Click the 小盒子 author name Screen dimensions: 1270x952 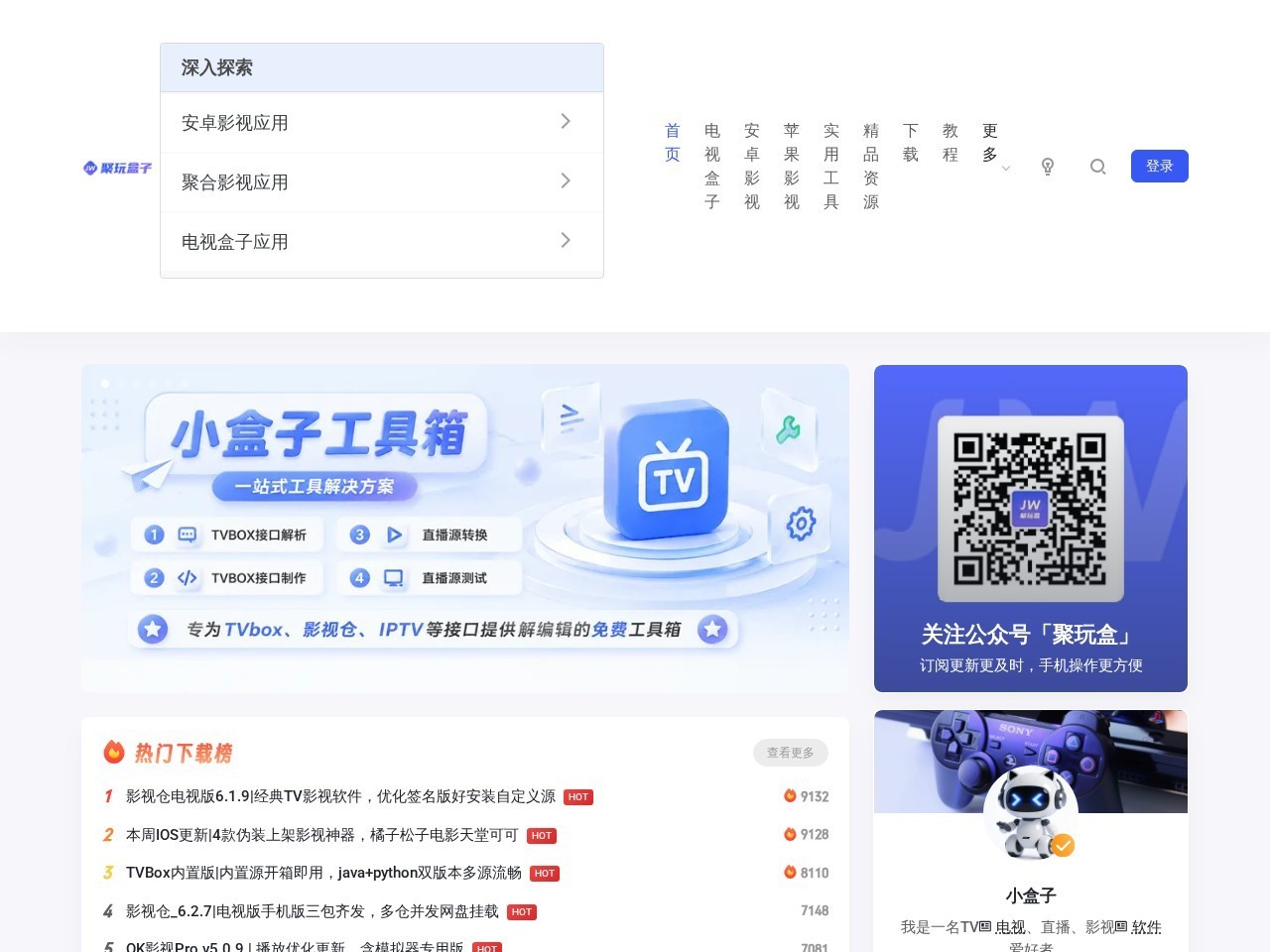click(1031, 895)
